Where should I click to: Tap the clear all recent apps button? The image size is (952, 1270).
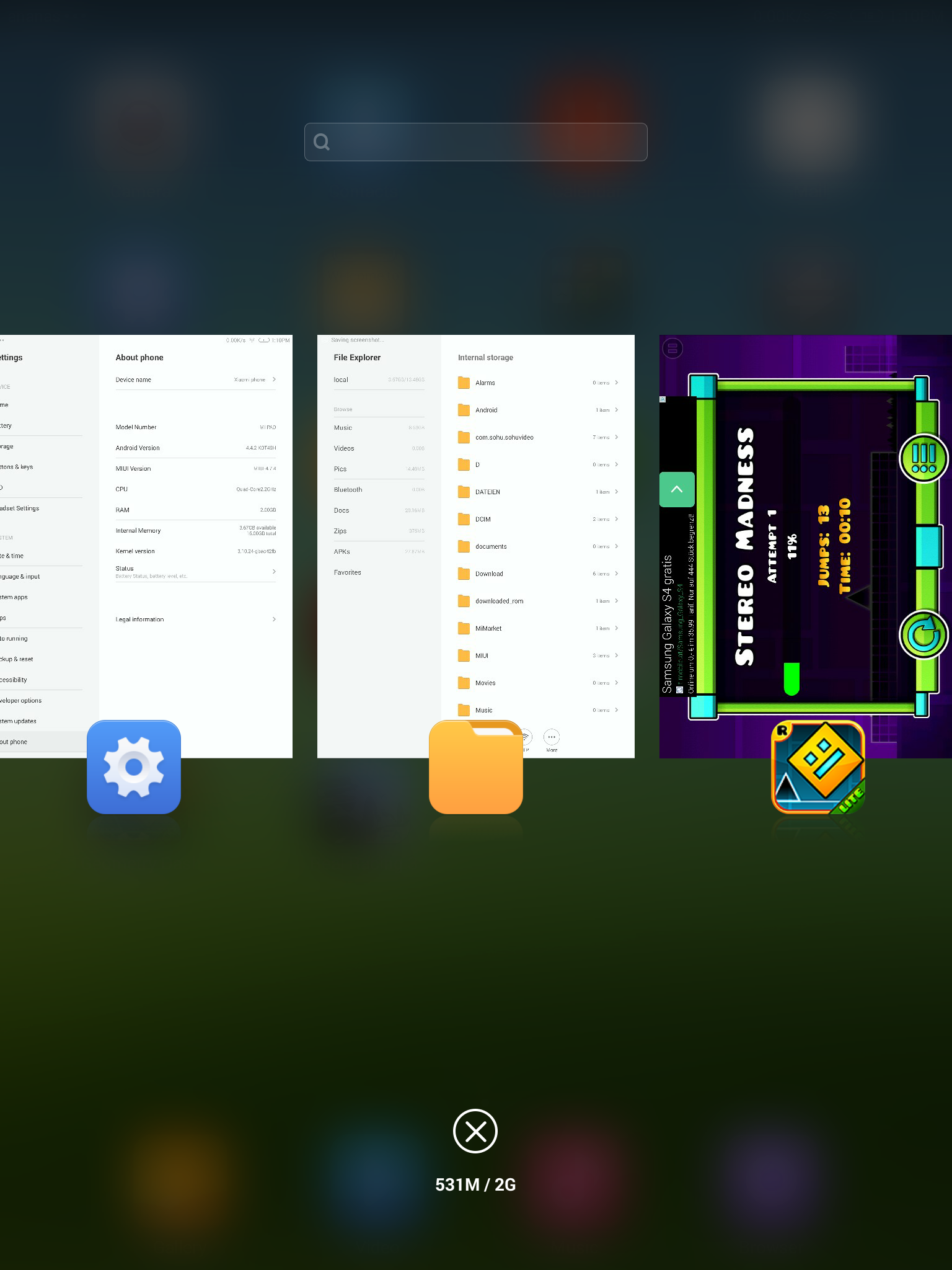pos(475,1131)
